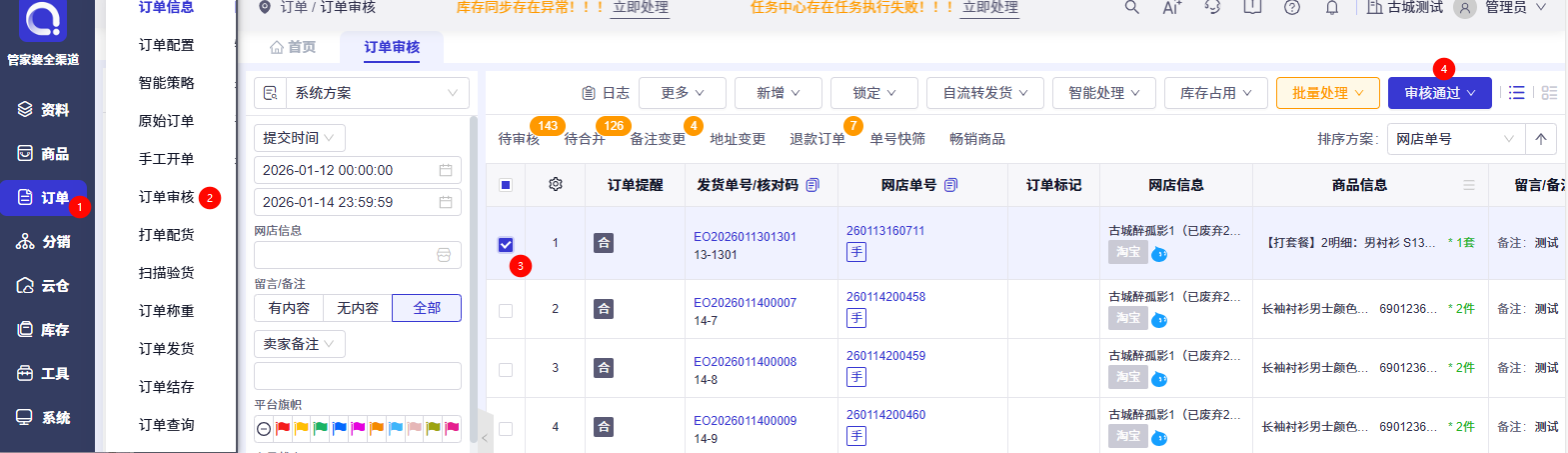Screen dimensions: 1568x453
Task: Open 库存 in the left sidebar
Action: 44,330
